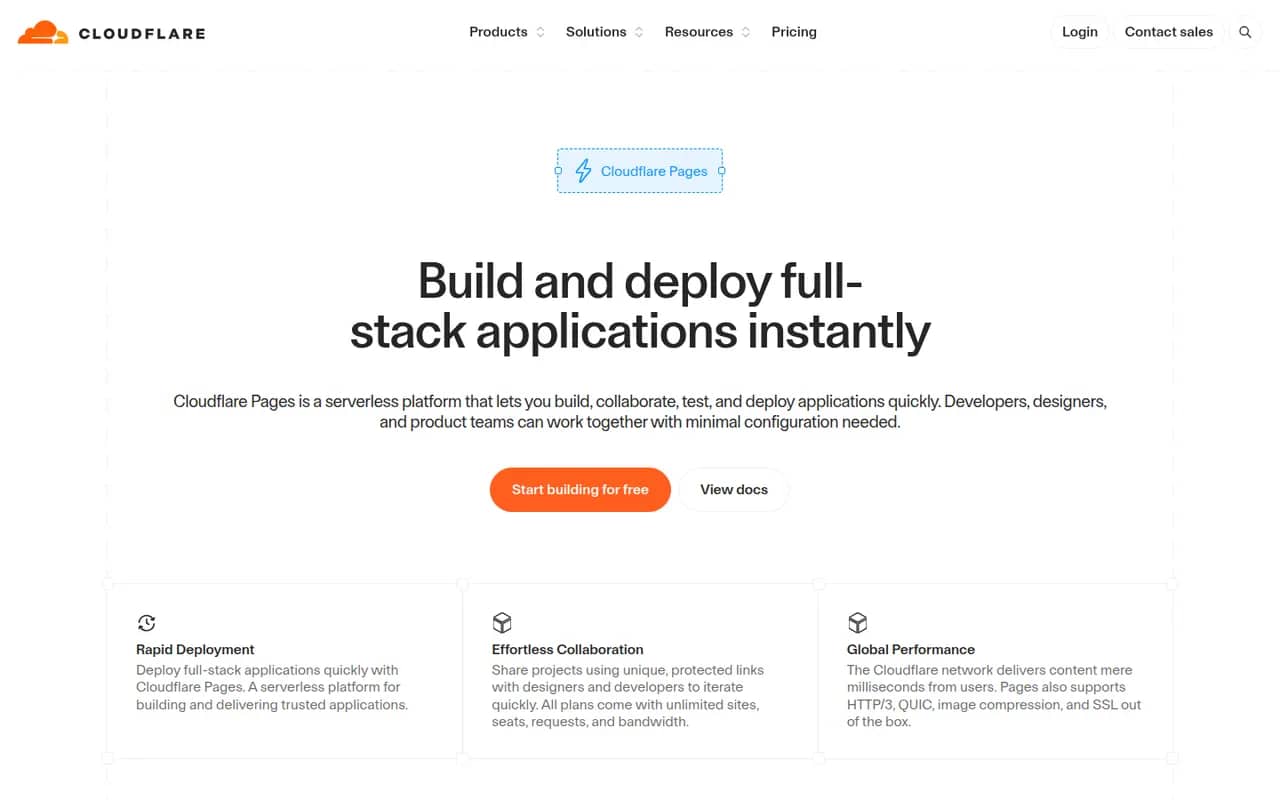Viewport: 1280px width, 800px height.
Task: Click the Global Performance heading
Action: click(x=911, y=649)
